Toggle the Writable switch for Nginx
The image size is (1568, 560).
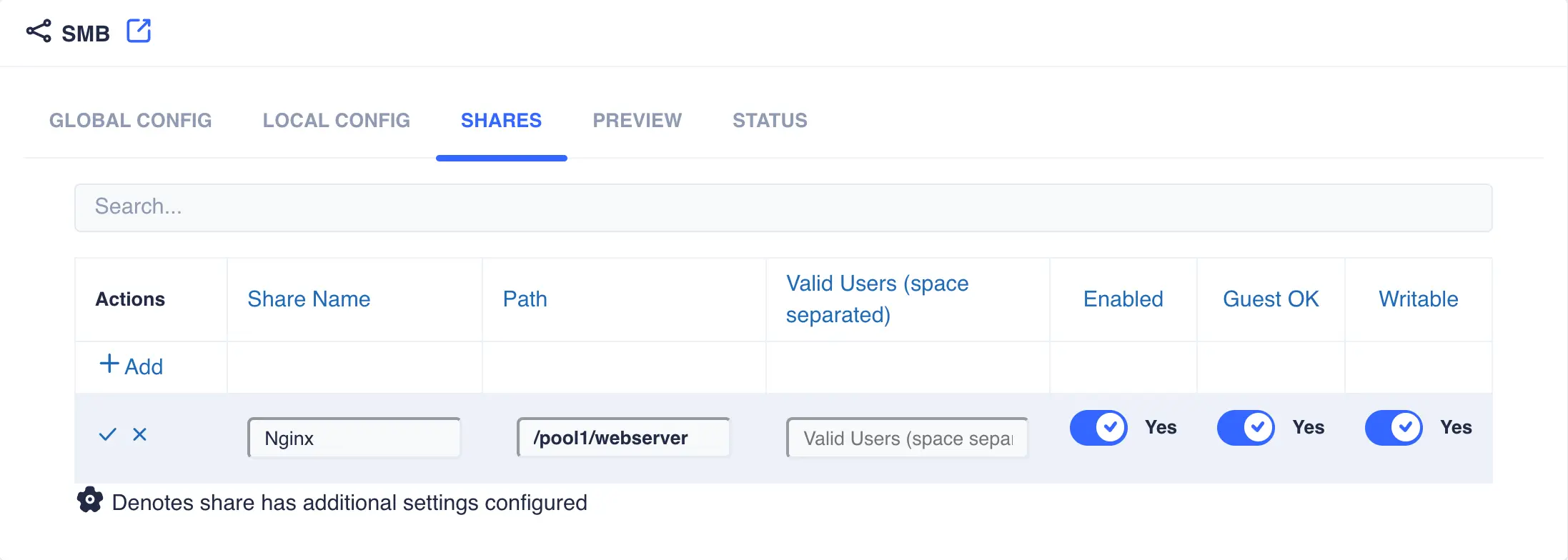click(1394, 427)
